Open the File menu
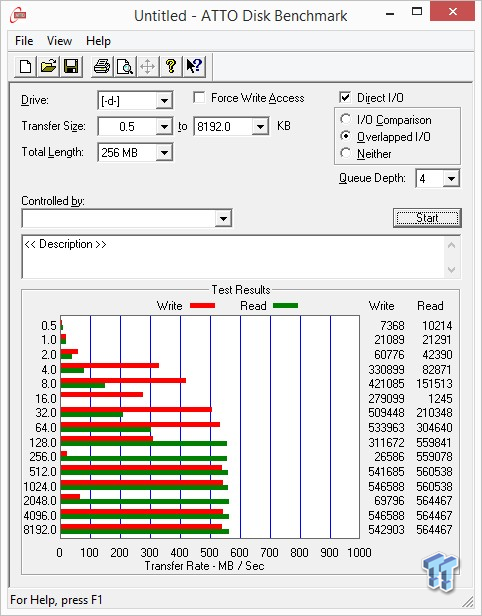Screen dimensions: 482x616 tap(24, 41)
